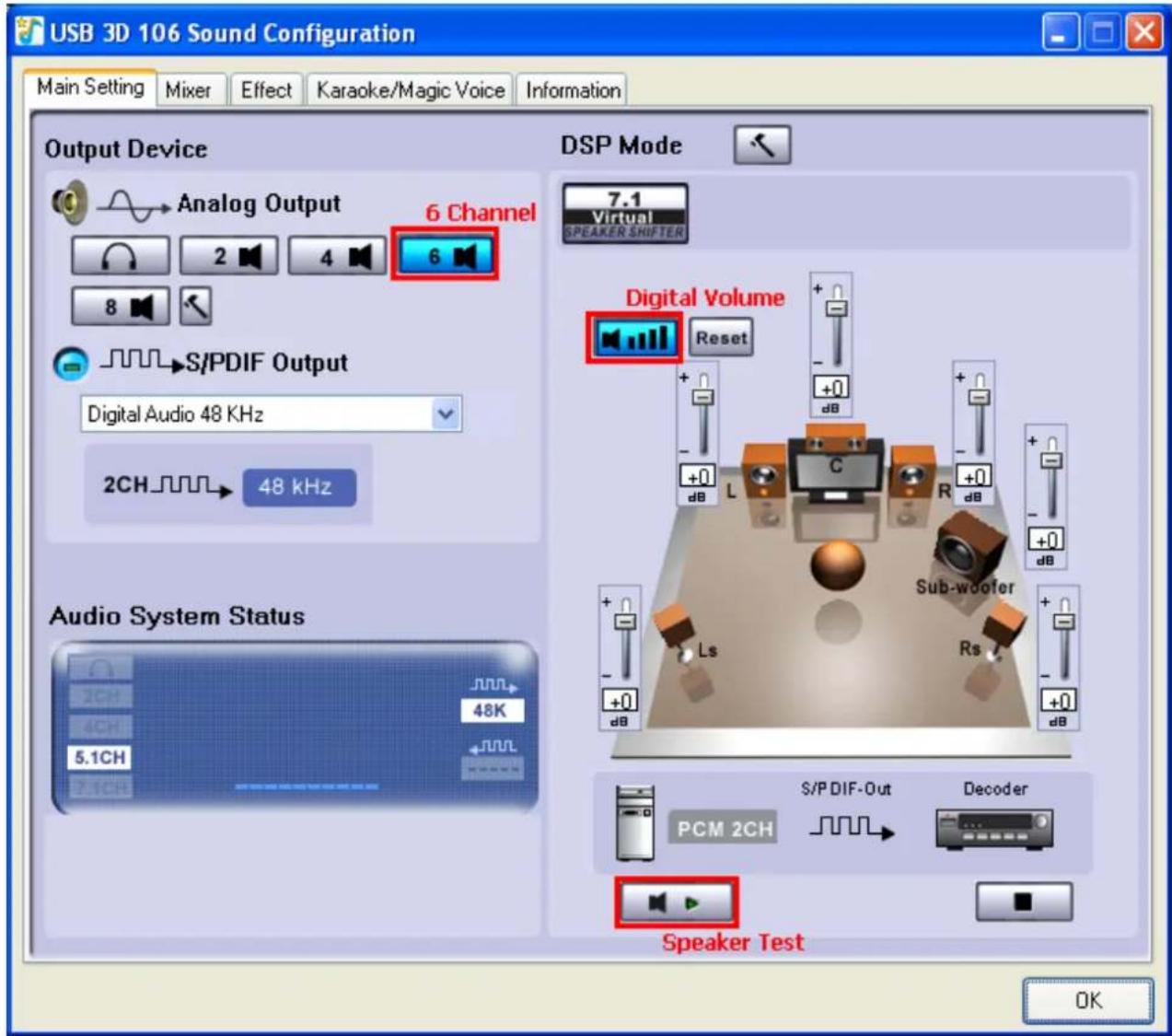Select the 8 speaker output button
Image resolution: width=1172 pixels, height=1036 pixels.
121,307
